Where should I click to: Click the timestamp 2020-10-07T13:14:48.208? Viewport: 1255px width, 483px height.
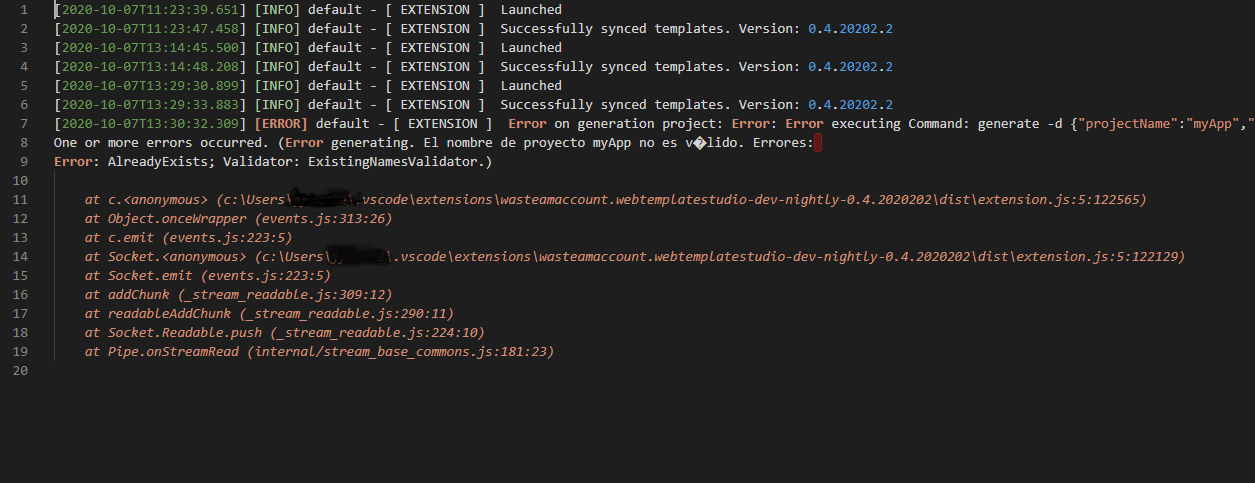click(150, 67)
